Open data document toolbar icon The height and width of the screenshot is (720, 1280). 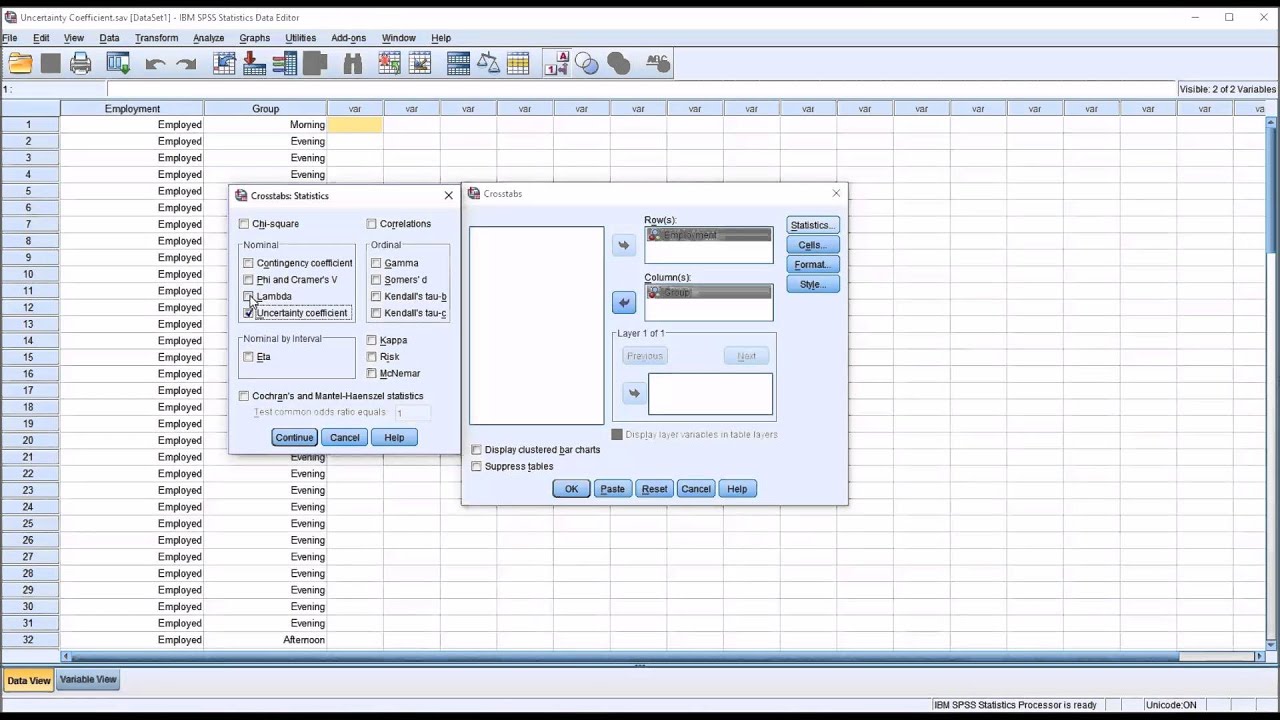point(20,64)
